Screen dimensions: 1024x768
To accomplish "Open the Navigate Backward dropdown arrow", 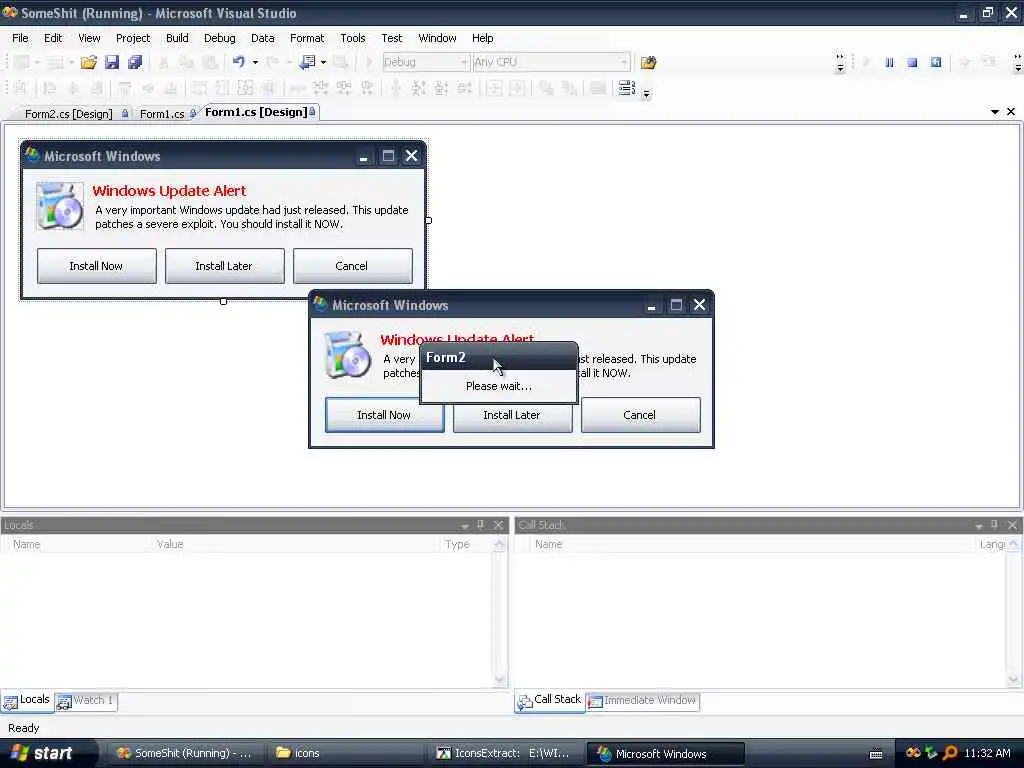I will (323, 62).
